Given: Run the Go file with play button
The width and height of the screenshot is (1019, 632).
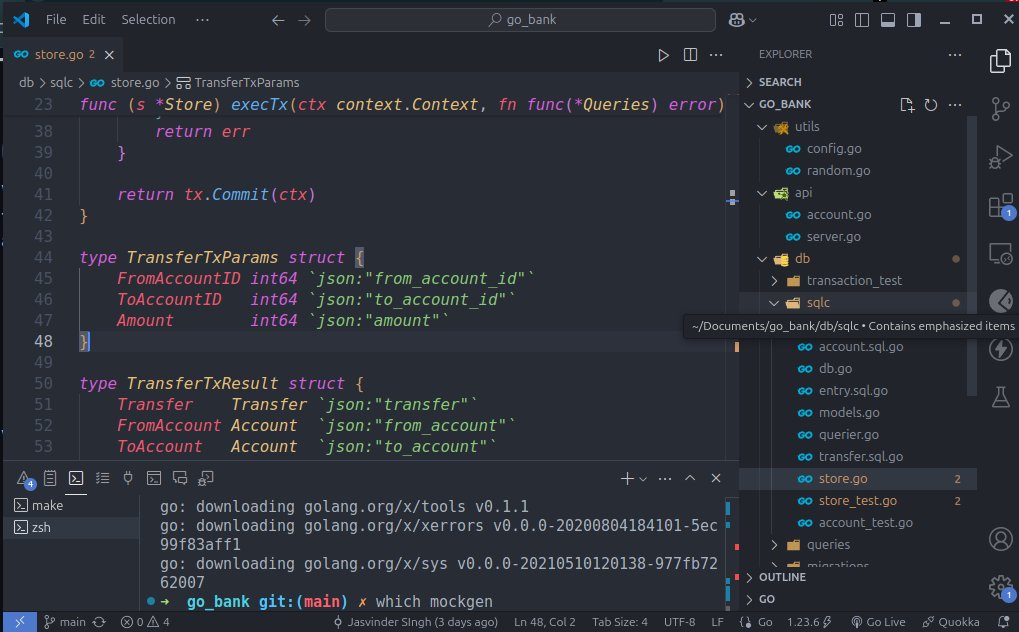Looking at the screenshot, I should [x=663, y=55].
